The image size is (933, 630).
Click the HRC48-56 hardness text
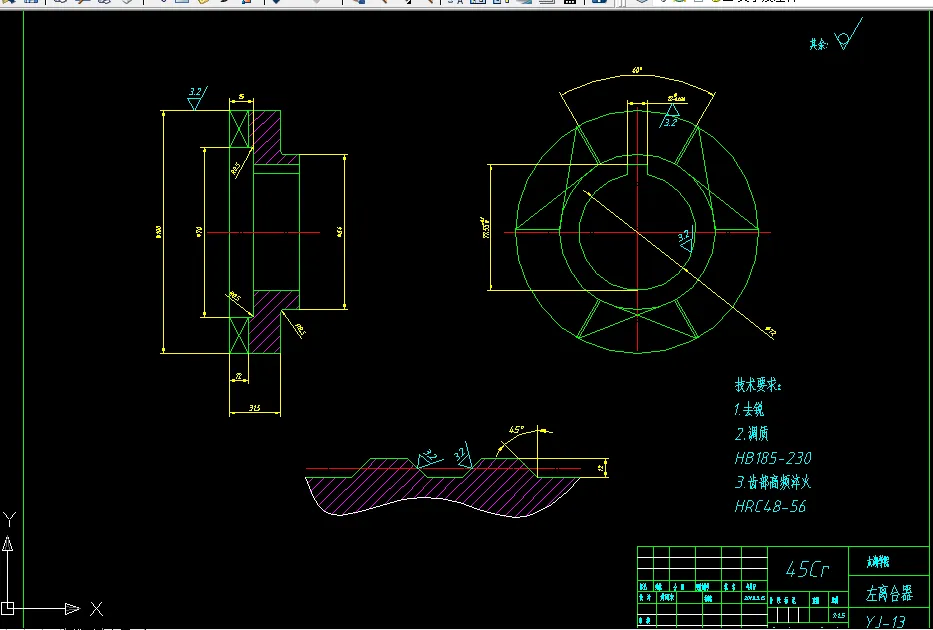coord(771,506)
